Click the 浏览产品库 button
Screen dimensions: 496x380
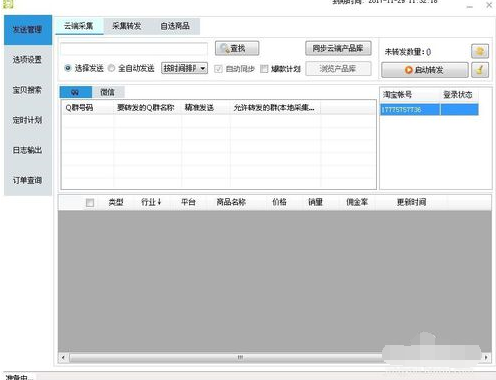(x=338, y=69)
